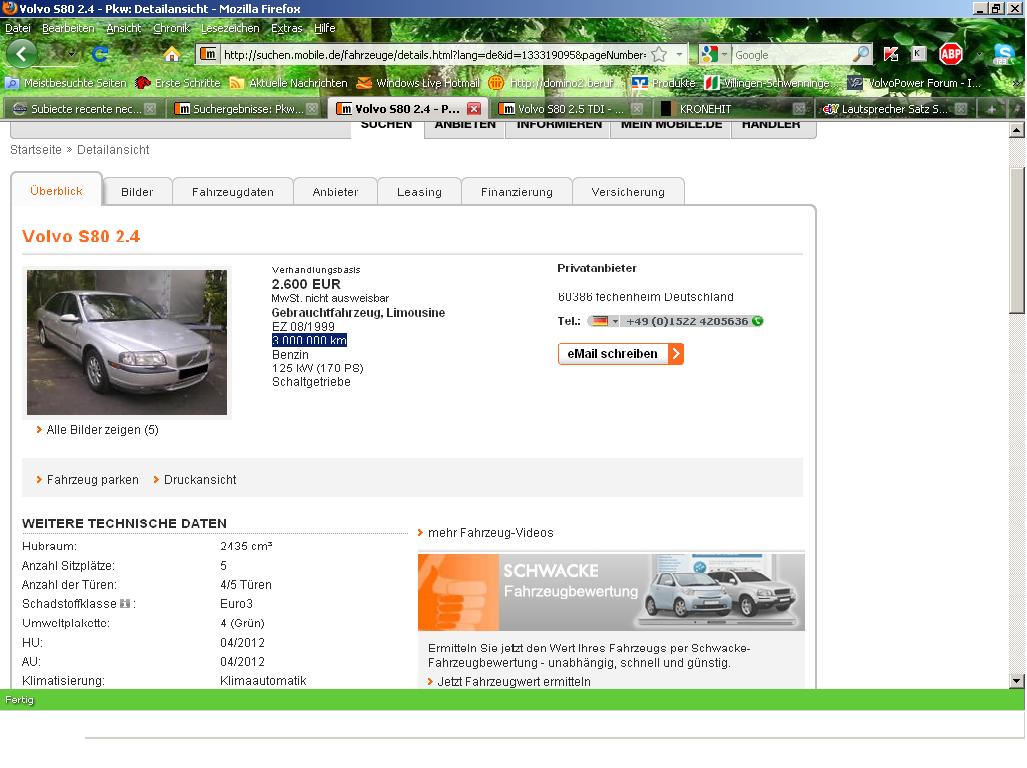Image resolution: width=1027 pixels, height=768 pixels.
Task: Open the Ansicht menu
Action: [x=123, y=28]
